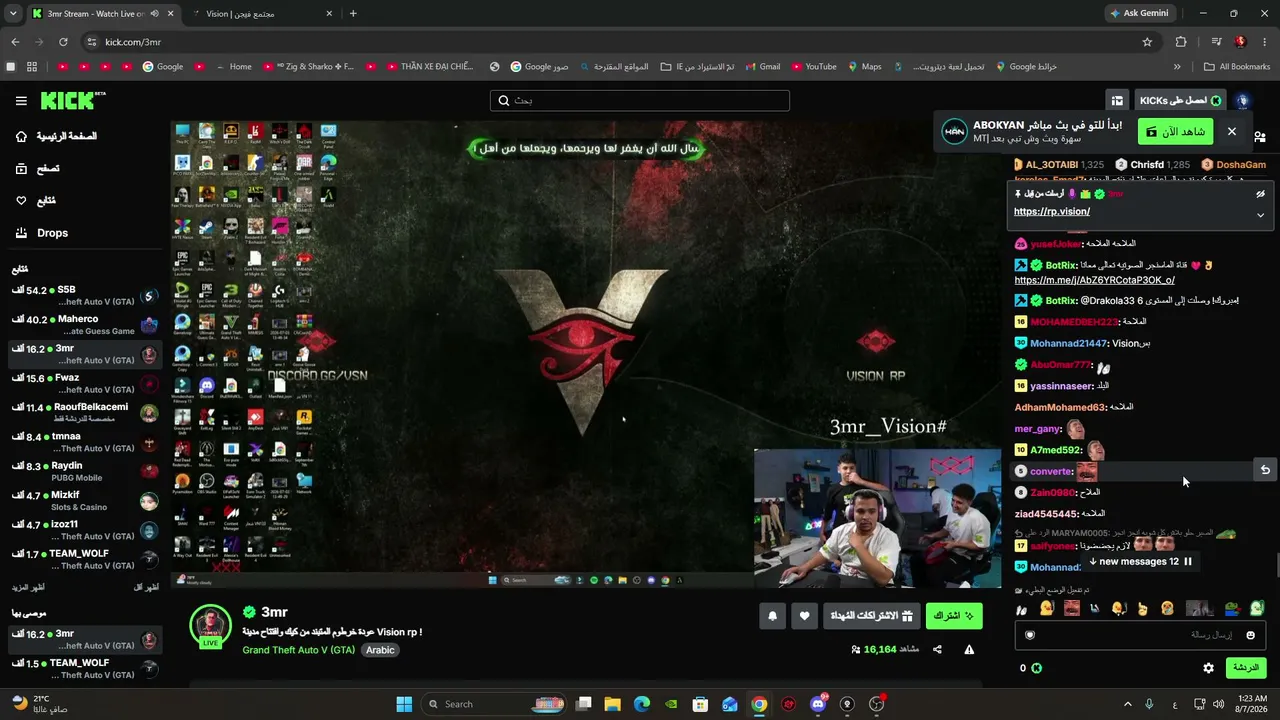Open the Chrome tab search dropdown
This screenshot has width=1280, height=720.
tap(13, 14)
